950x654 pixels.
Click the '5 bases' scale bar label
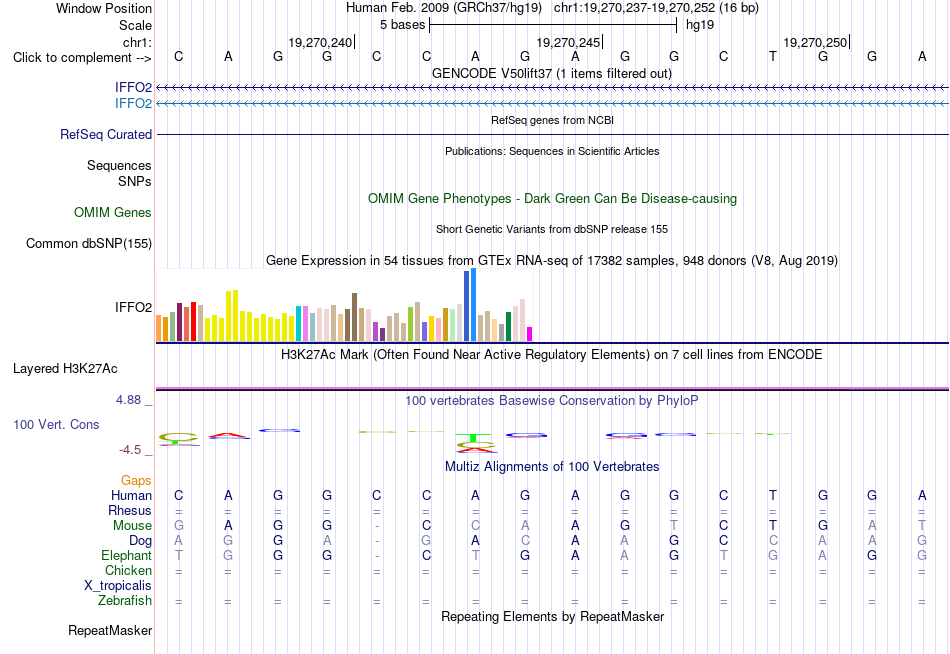[x=402, y=25]
